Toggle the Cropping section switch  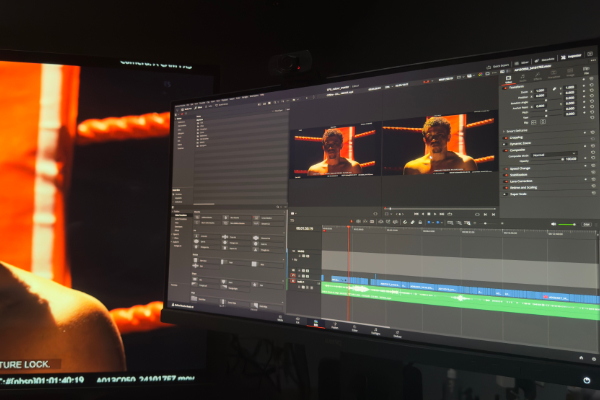point(506,137)
